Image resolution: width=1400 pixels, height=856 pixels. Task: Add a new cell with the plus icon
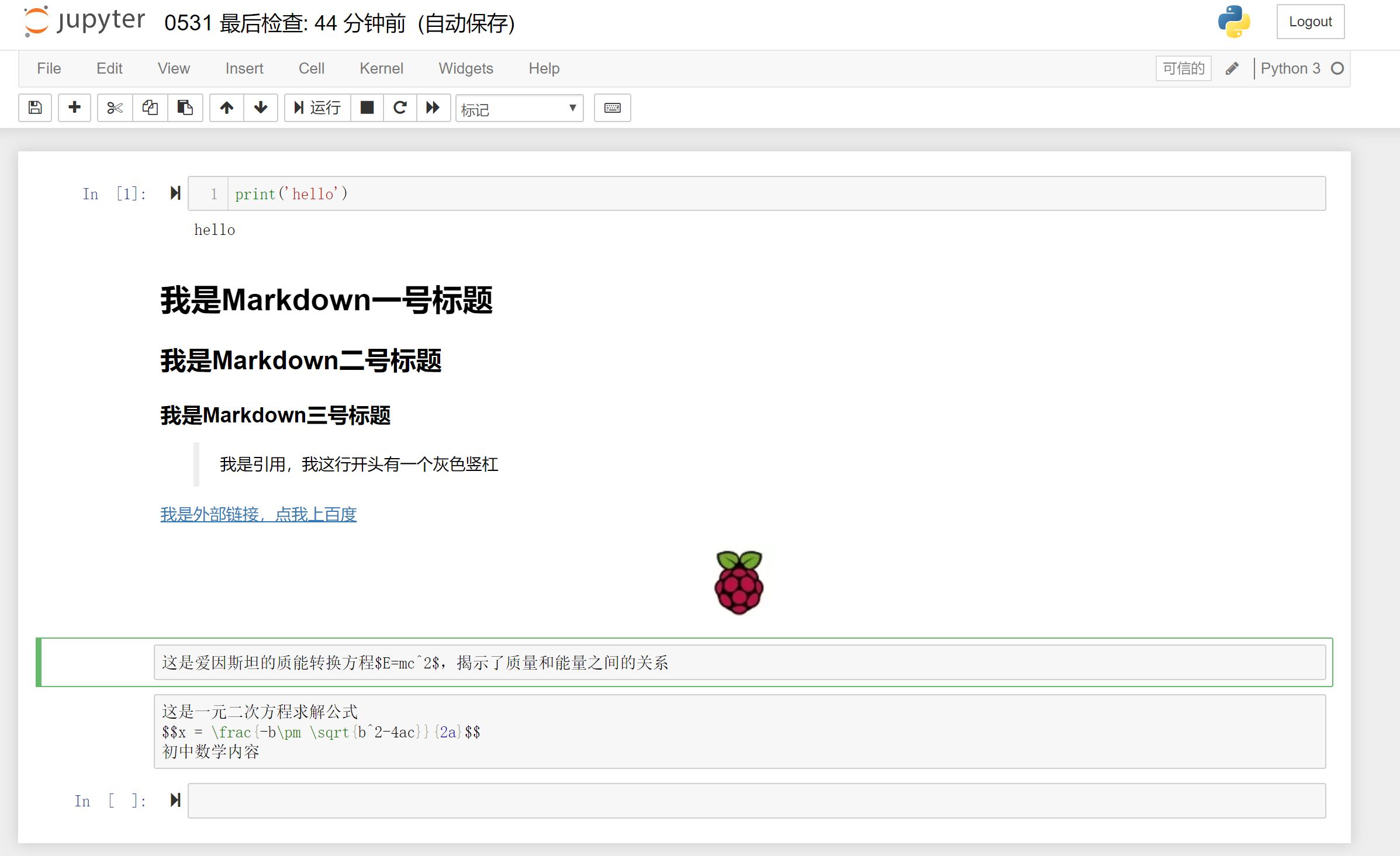point(74,108)
